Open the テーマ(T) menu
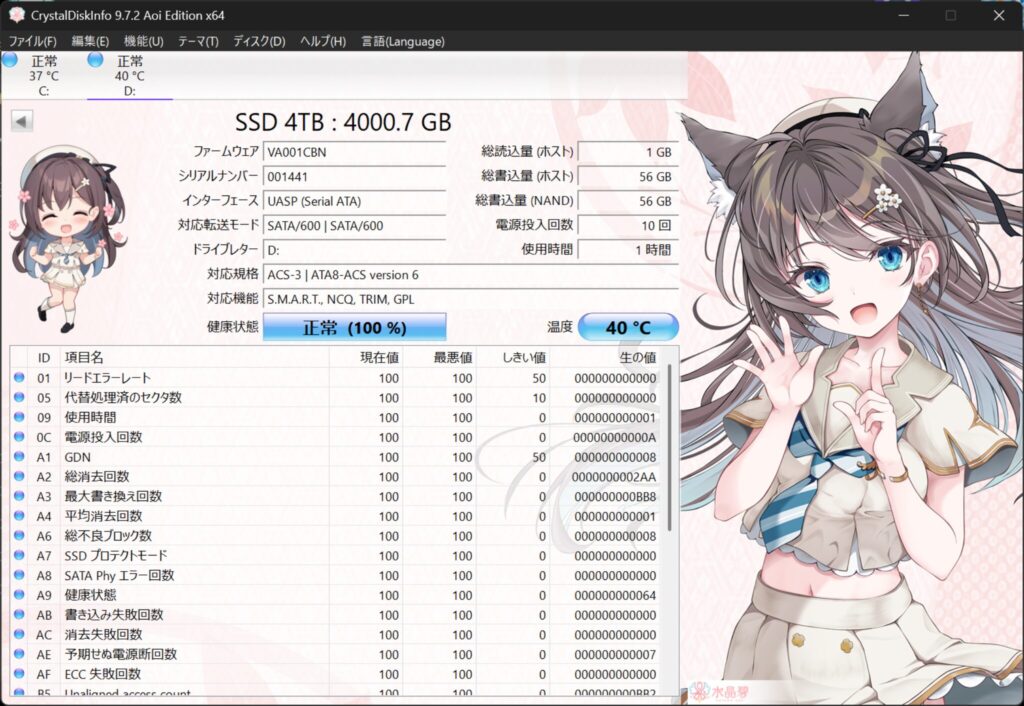Viewport: 1024px width, 706px height. 197,41
